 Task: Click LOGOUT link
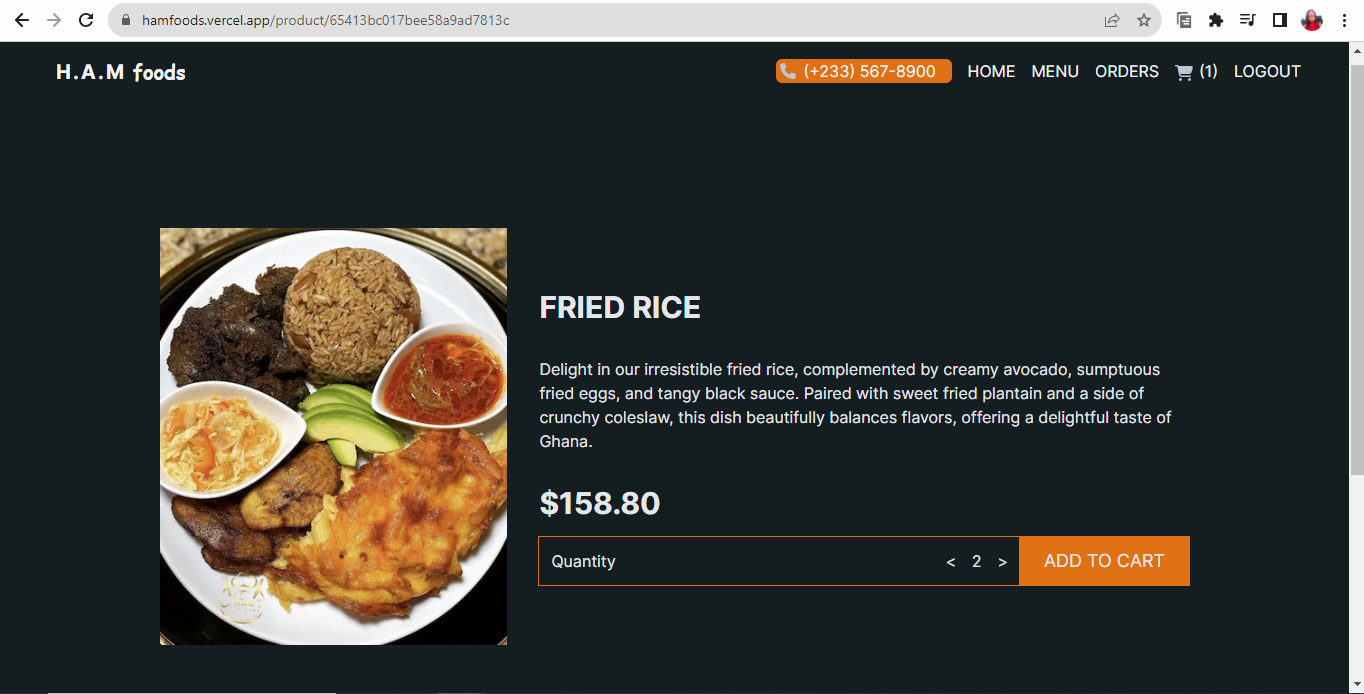click(1267, 72)
